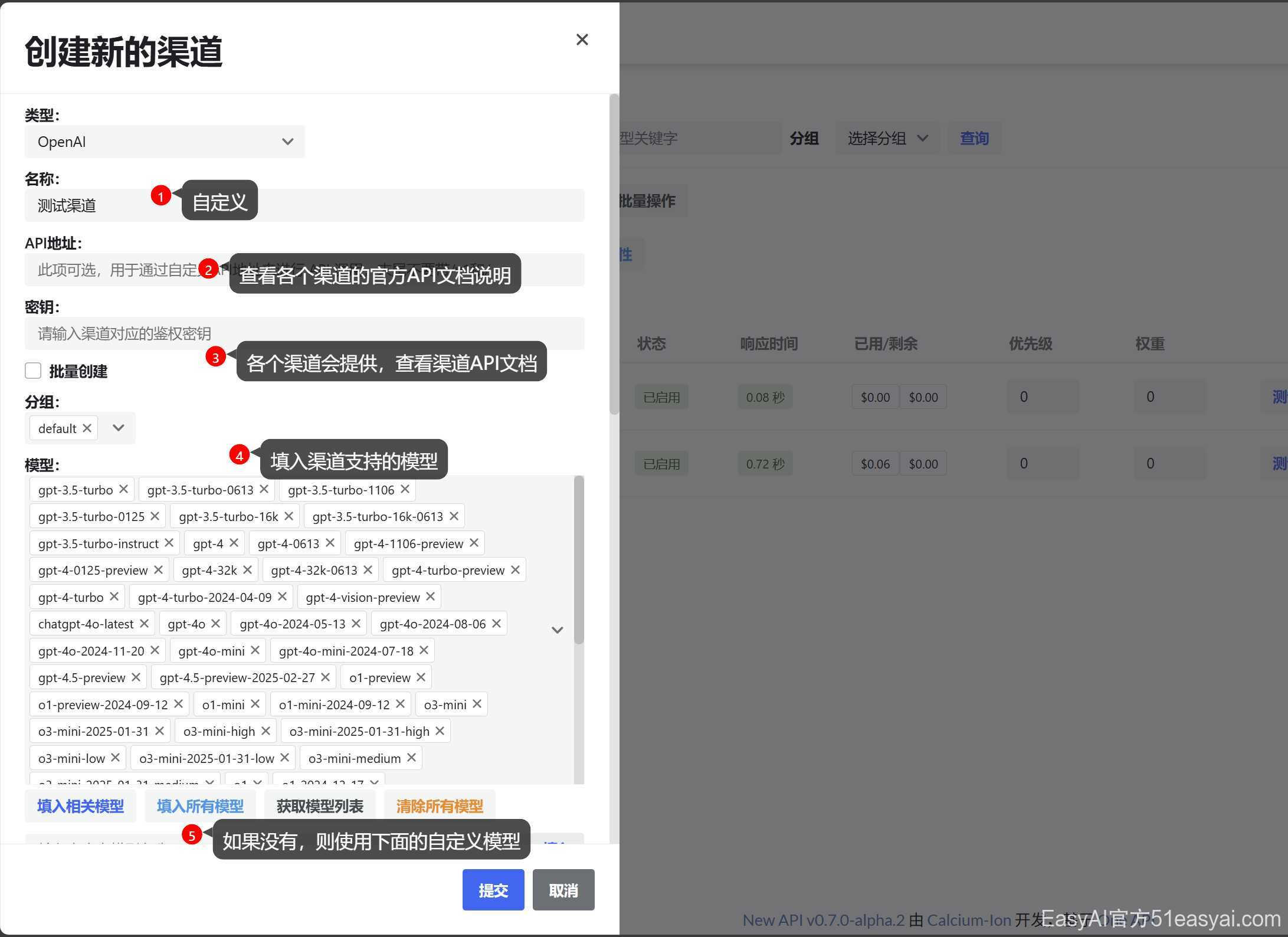Cancel the dialog with 取消
The image size is (1288, 937).
point(563,890)
